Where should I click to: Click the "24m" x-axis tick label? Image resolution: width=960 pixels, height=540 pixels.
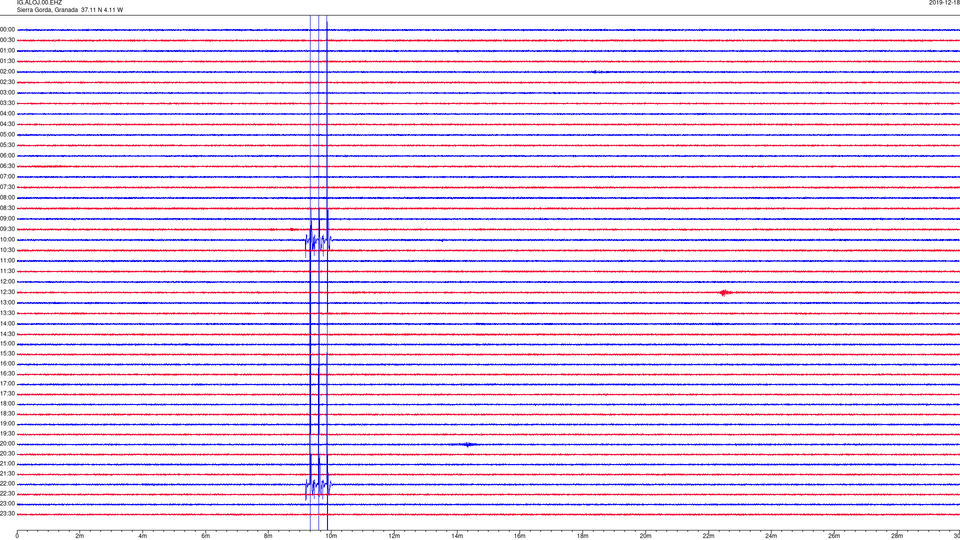point(771,536)
